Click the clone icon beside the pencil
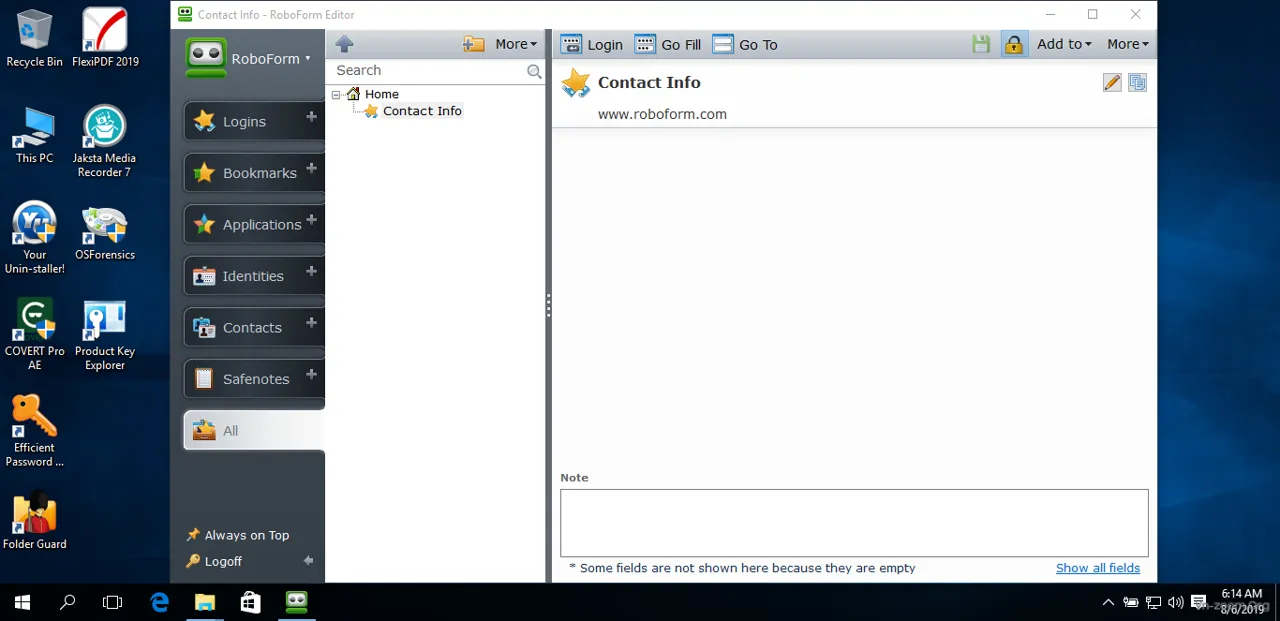 pos(1138,82)
